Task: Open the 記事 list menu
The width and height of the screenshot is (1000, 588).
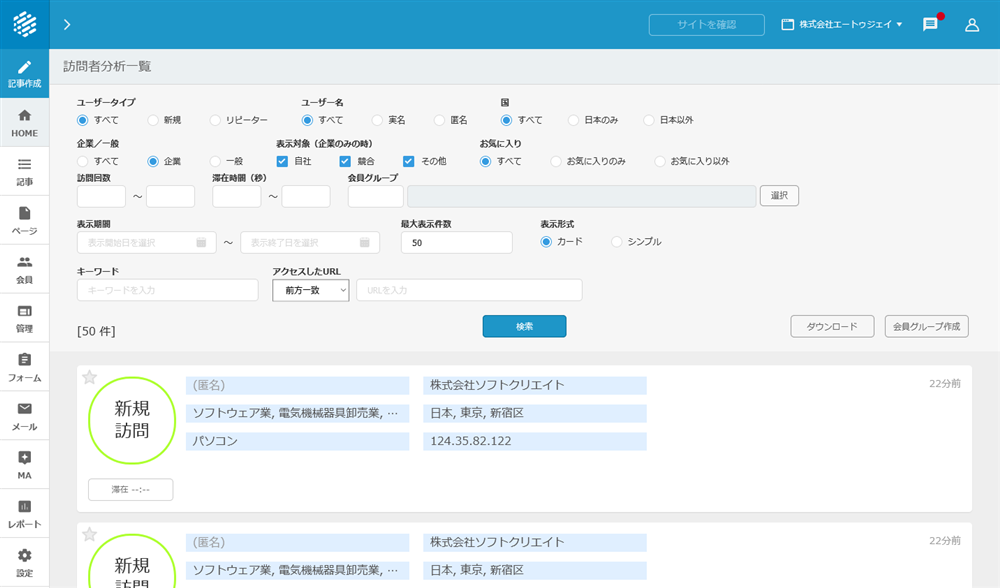Action: coord(24,172)
